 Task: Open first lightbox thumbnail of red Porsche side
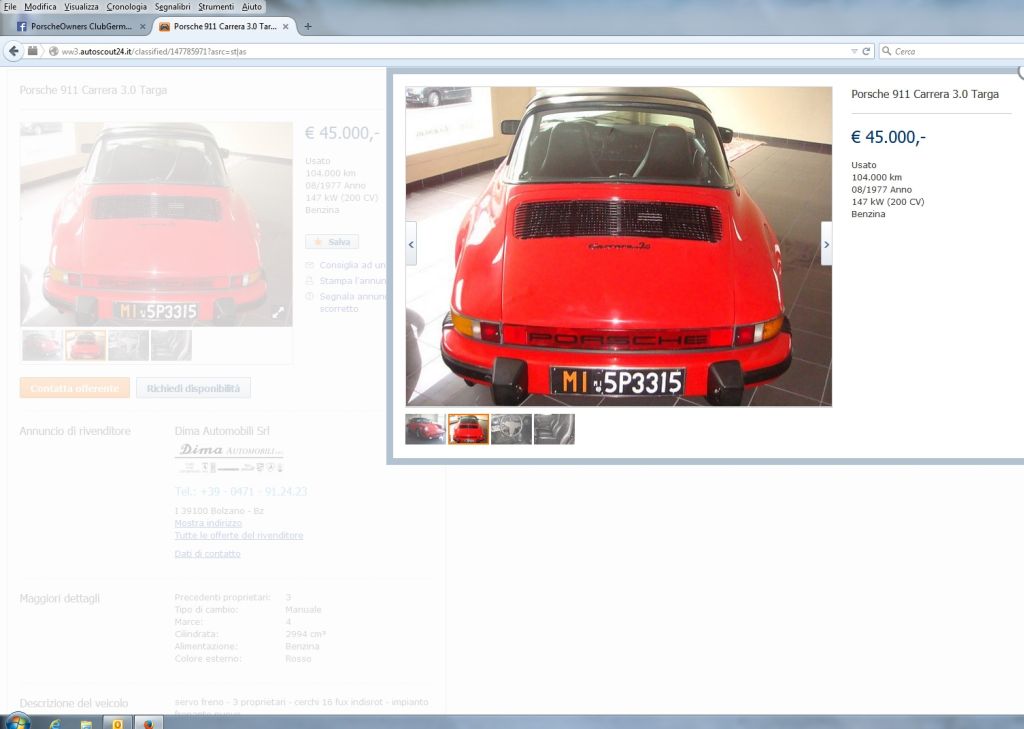click(425, 429)
